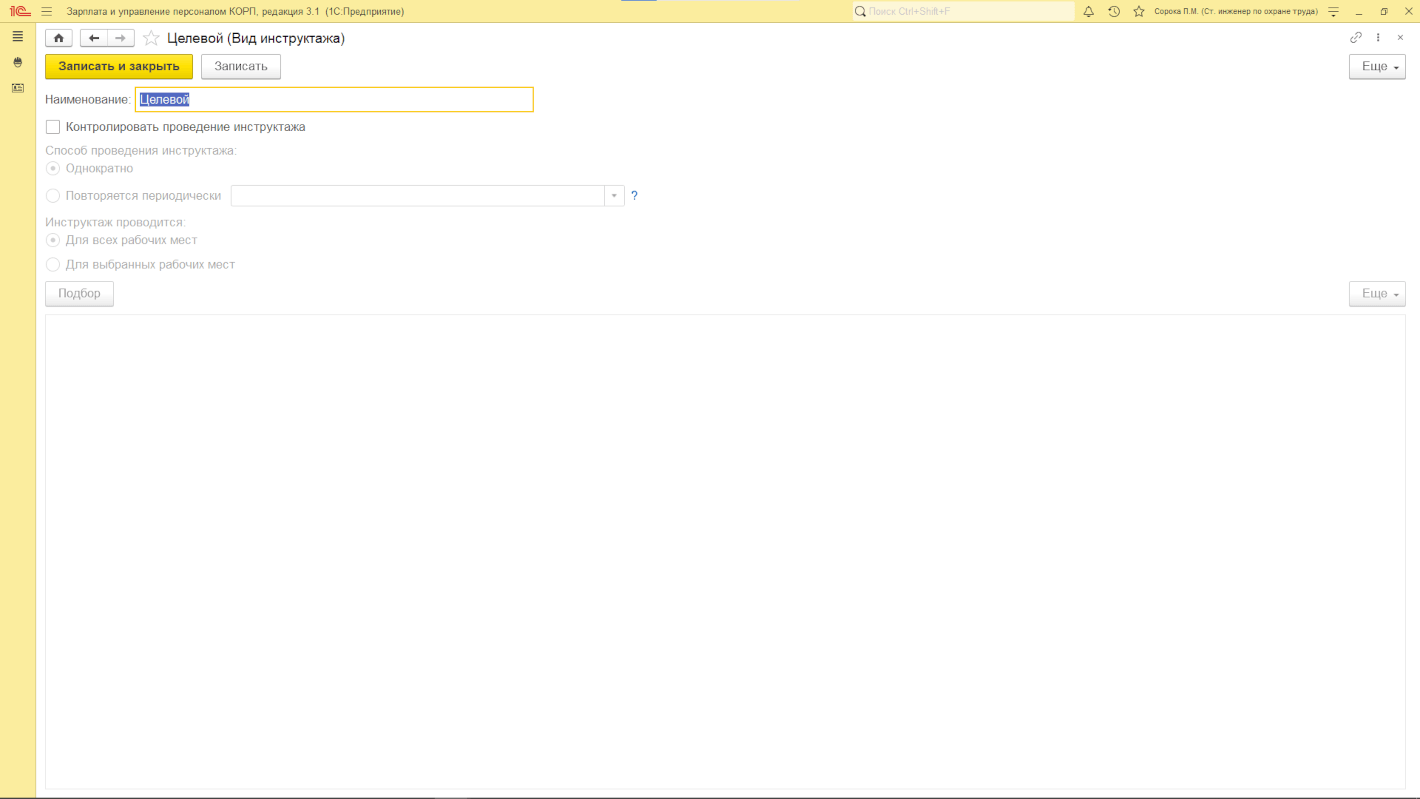Add Целевой form to favorites with the star
Viewport: 1420px width, 799px height.
151,38
